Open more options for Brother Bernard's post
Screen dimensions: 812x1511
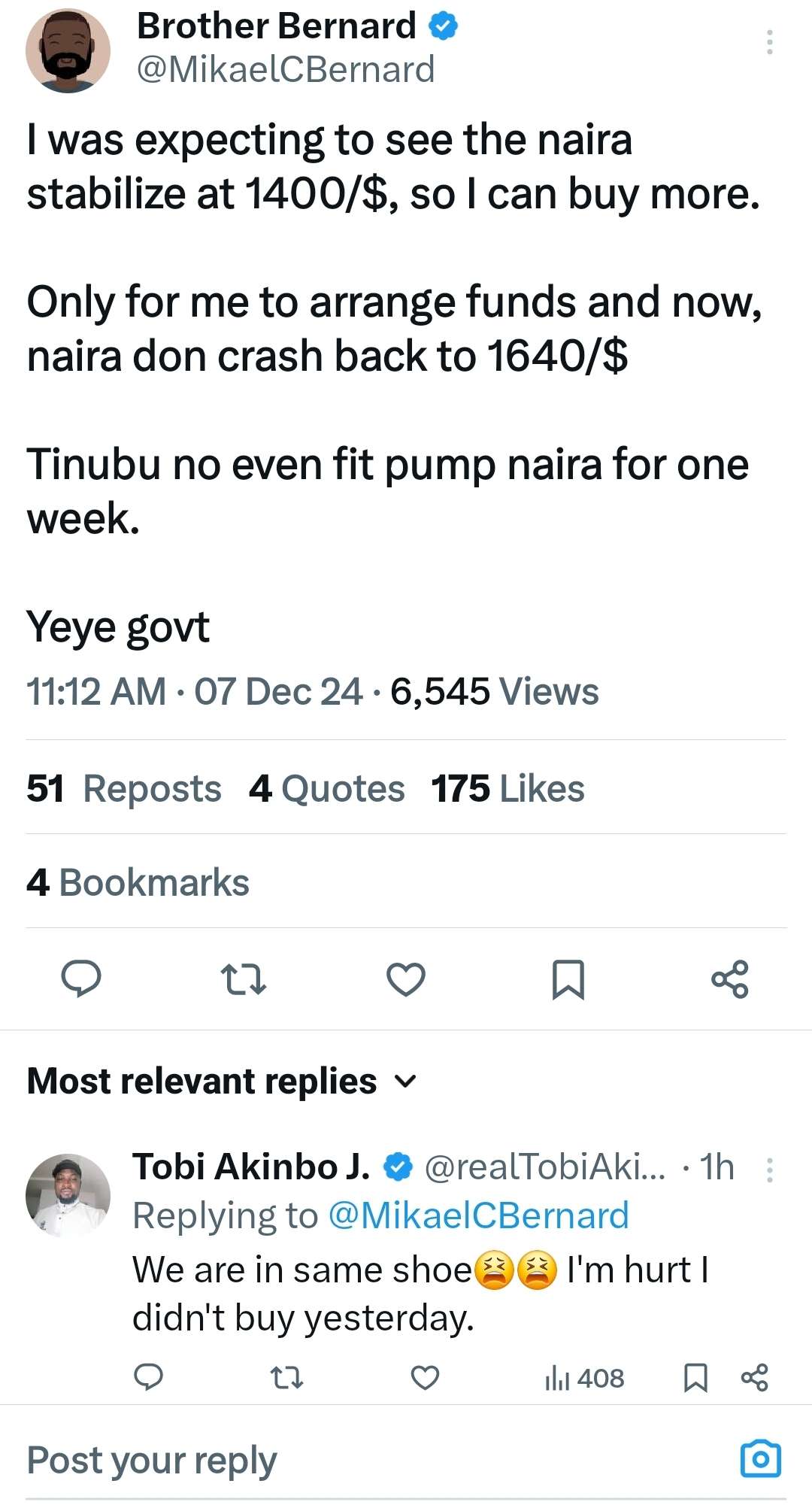[x=769, y=42]
